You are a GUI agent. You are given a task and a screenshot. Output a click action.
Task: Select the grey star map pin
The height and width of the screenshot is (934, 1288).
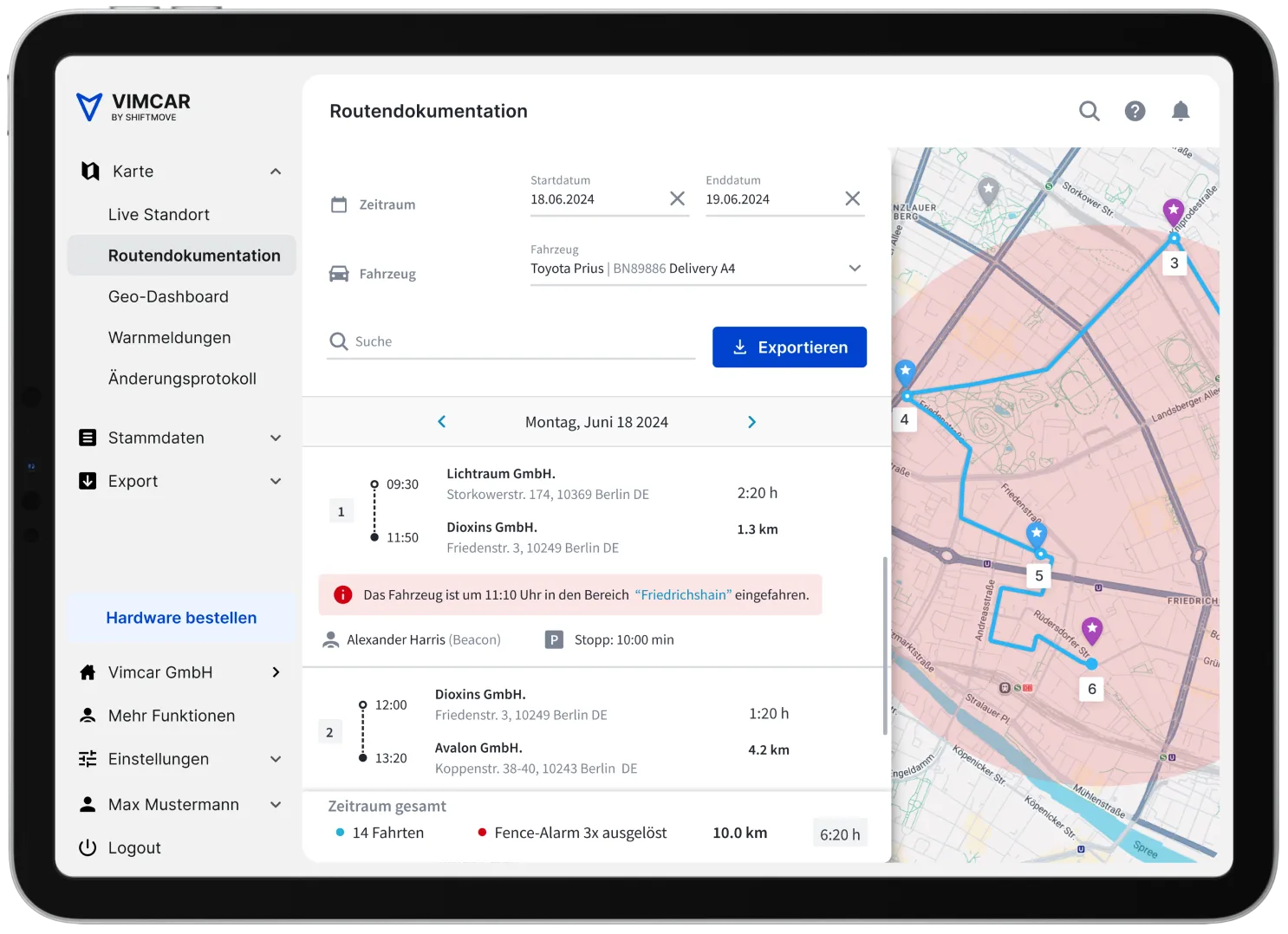pos(989,190)
